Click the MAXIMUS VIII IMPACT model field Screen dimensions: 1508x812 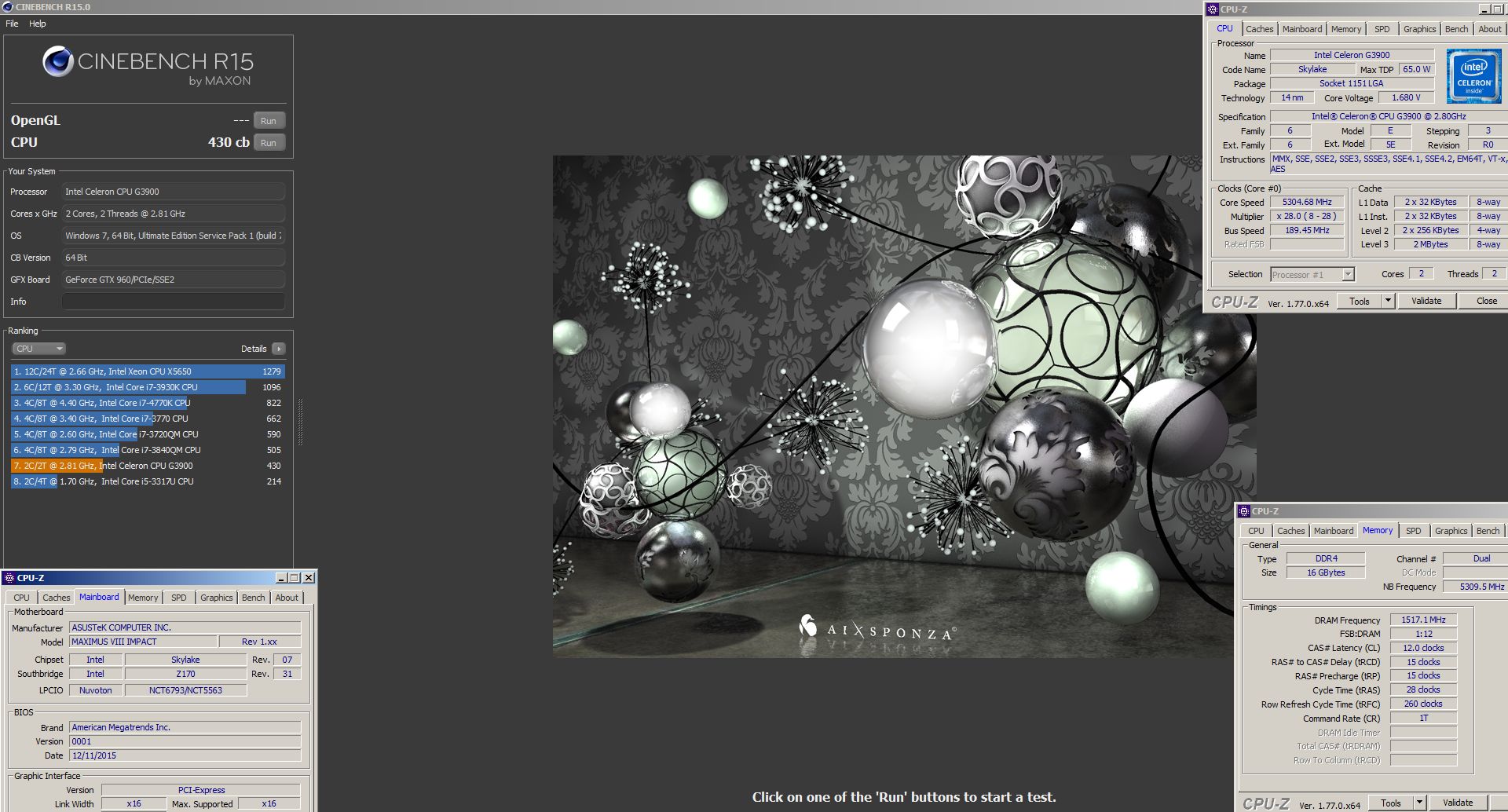143,642
